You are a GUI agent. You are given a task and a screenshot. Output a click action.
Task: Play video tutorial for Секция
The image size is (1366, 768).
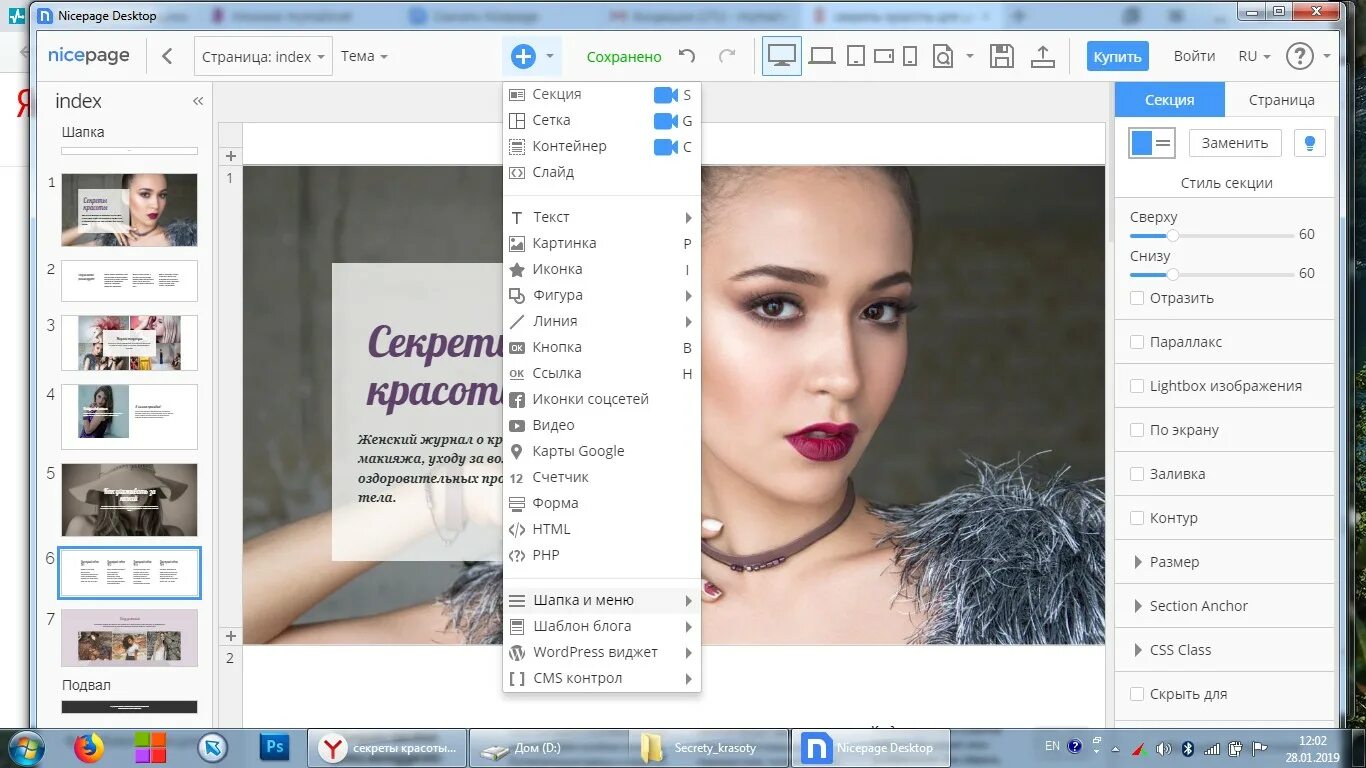[x=666, y=95]
